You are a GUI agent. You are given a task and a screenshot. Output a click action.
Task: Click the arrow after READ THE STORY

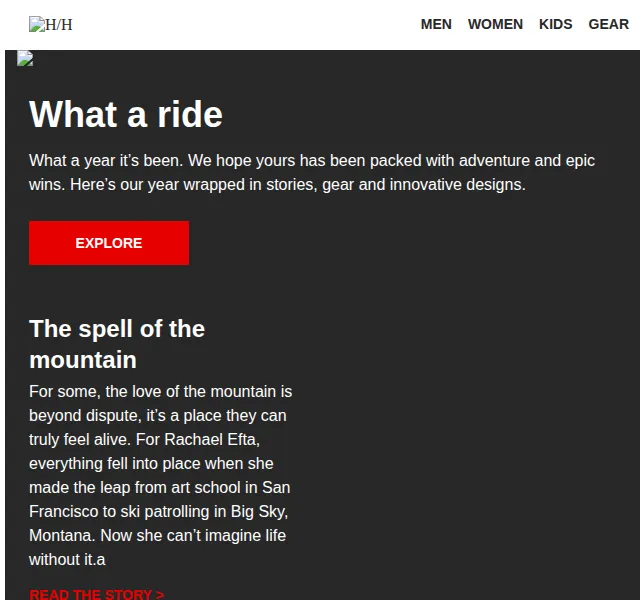coord(160,594)
